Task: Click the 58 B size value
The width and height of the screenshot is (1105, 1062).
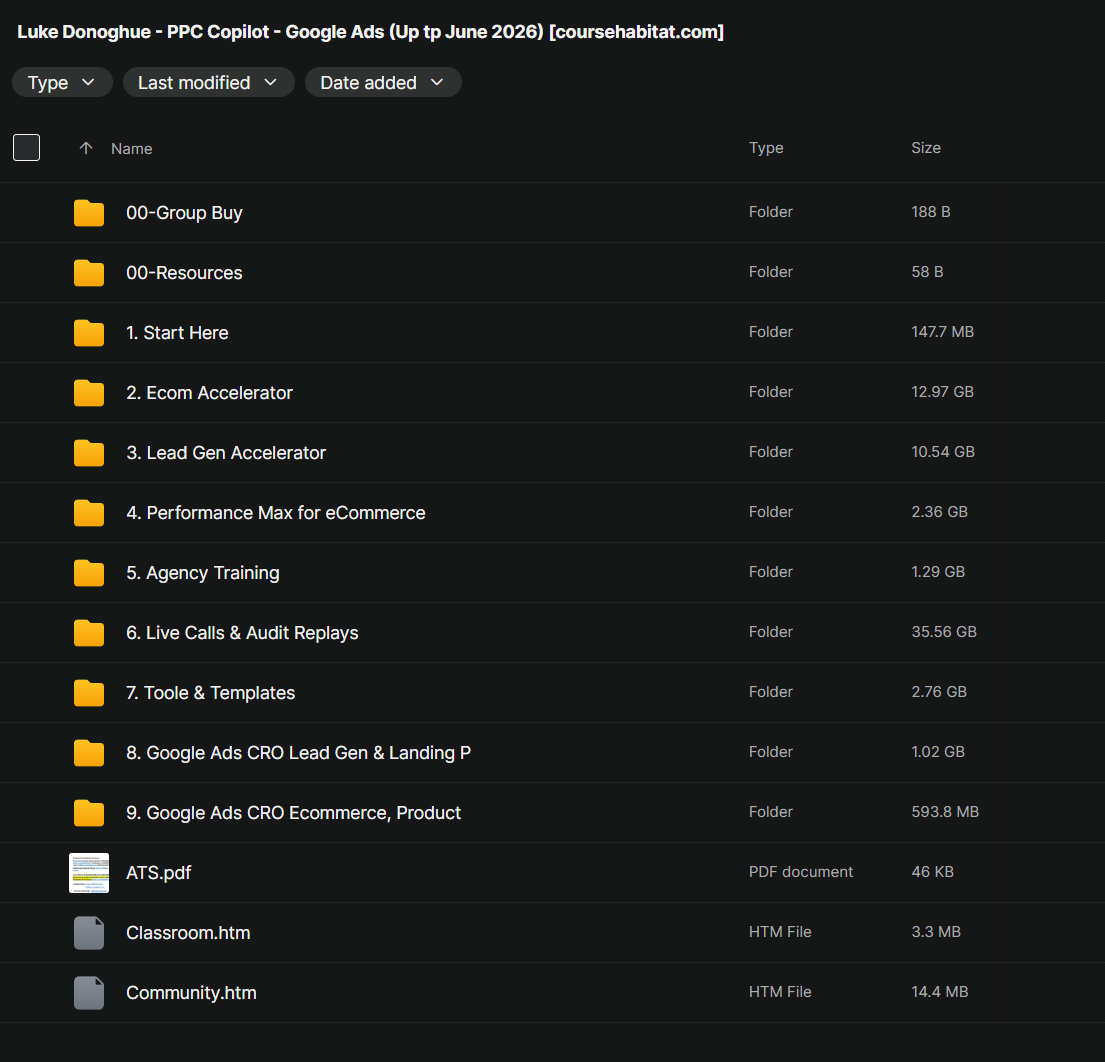Action: 927,271
